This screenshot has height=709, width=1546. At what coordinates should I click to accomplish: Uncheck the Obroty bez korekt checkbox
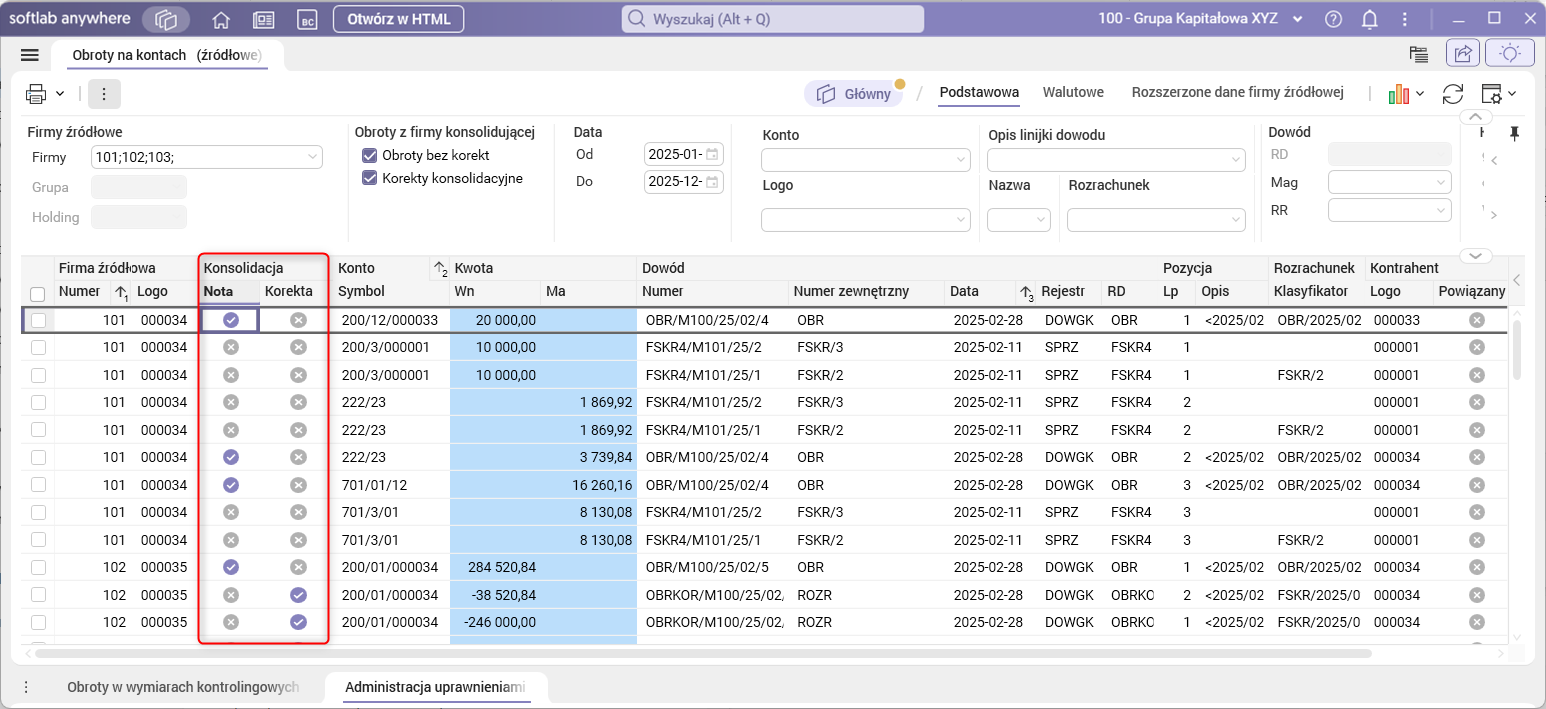[370, 156]
